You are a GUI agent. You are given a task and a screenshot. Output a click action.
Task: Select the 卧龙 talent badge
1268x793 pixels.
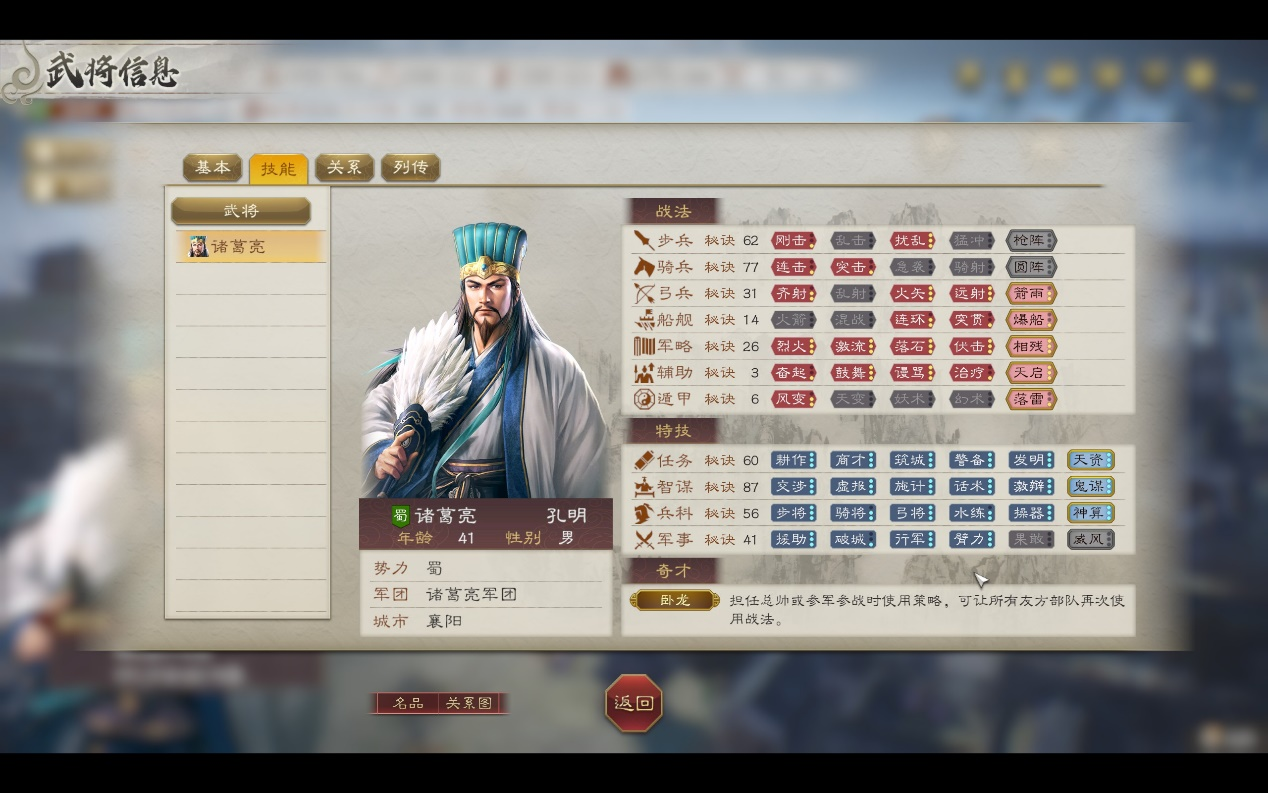[675, 600]
